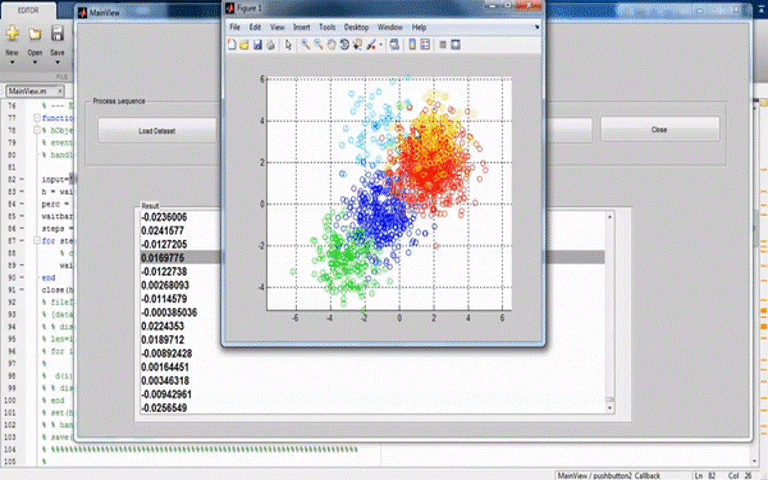
Task: Click the Save disk icon in the Editor ribbon
Action: 57,33
